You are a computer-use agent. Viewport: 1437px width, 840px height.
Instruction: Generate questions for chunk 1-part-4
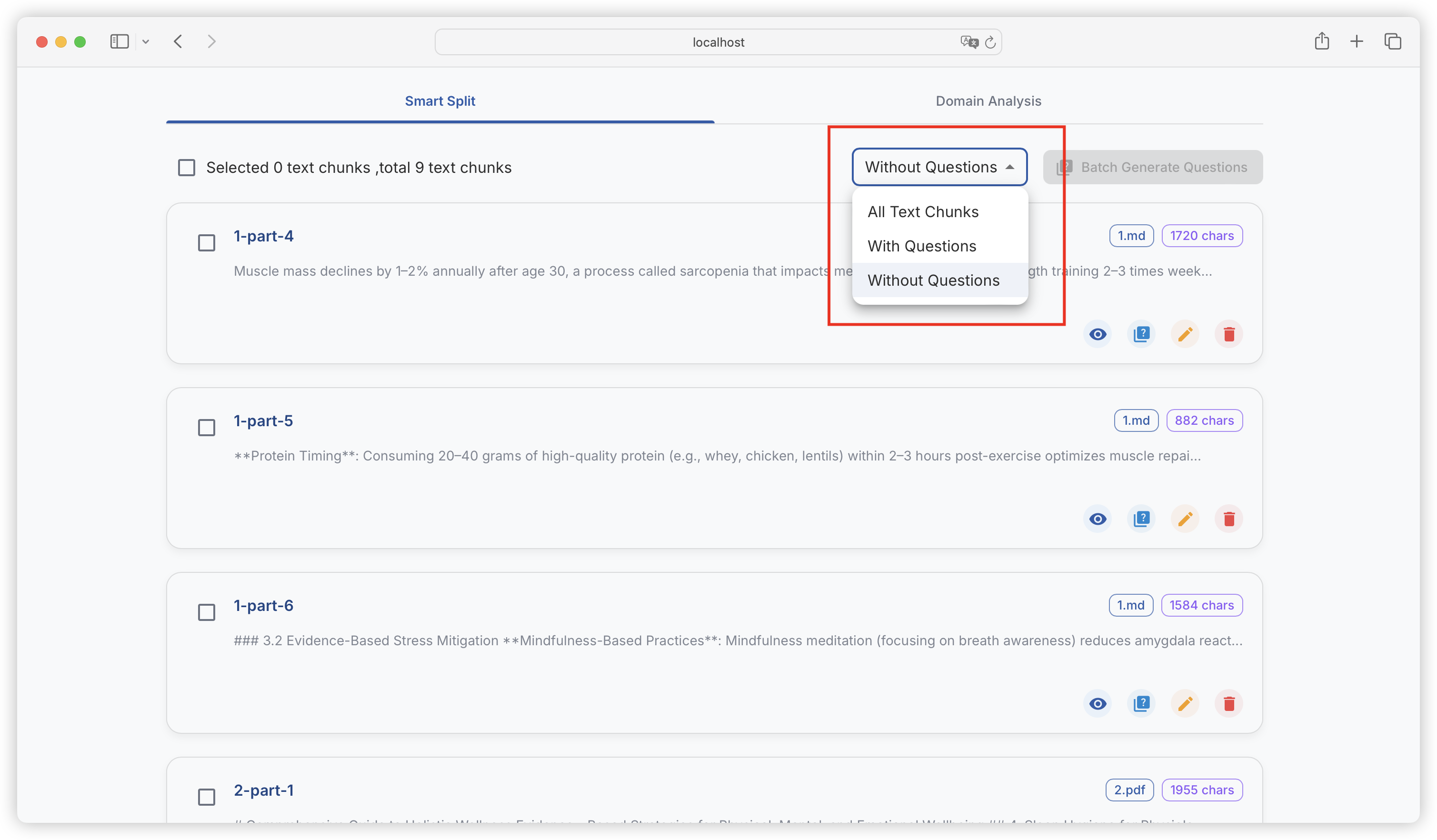click(1141, 334)
